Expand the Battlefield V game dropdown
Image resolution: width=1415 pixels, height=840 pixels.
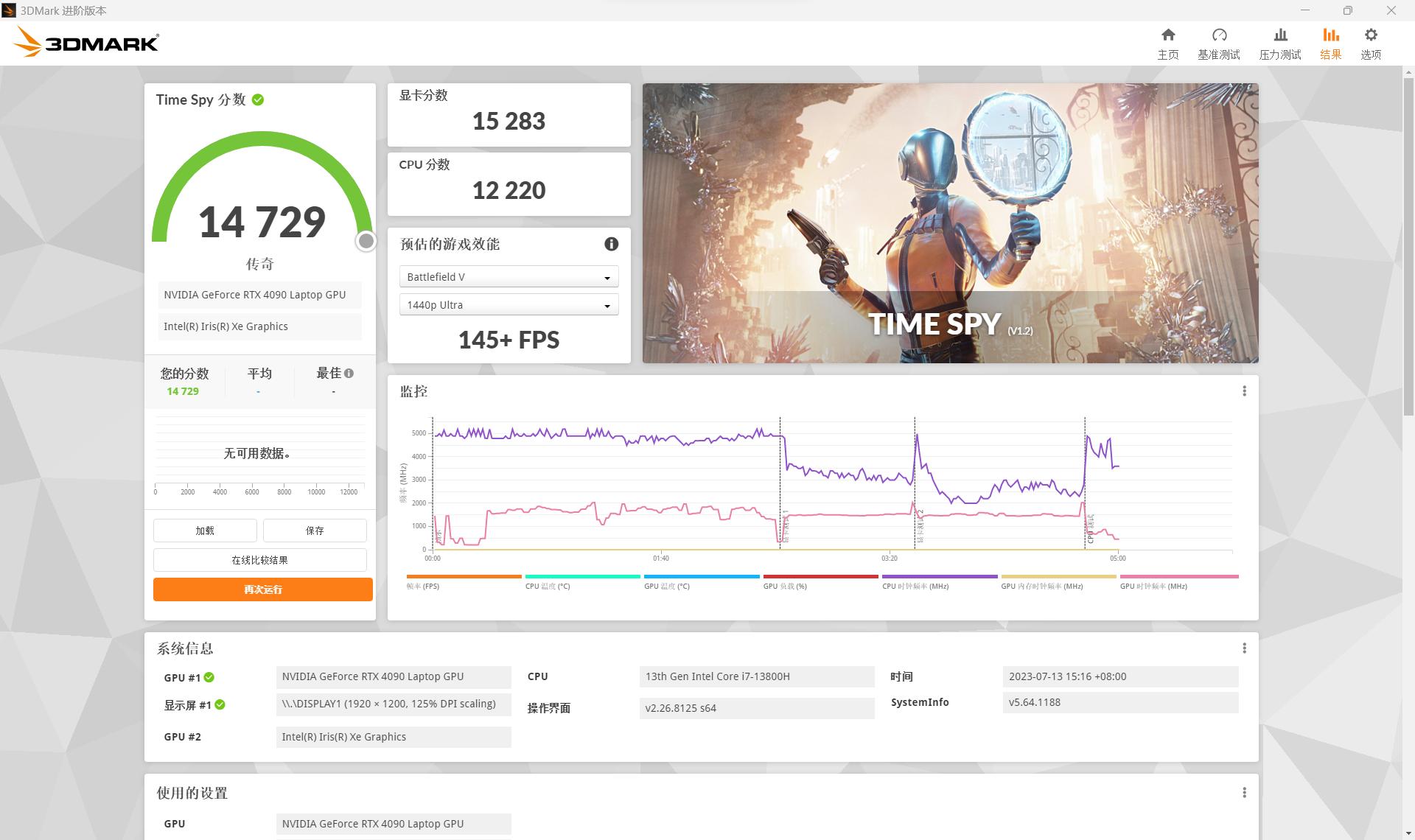coord(509,277)
